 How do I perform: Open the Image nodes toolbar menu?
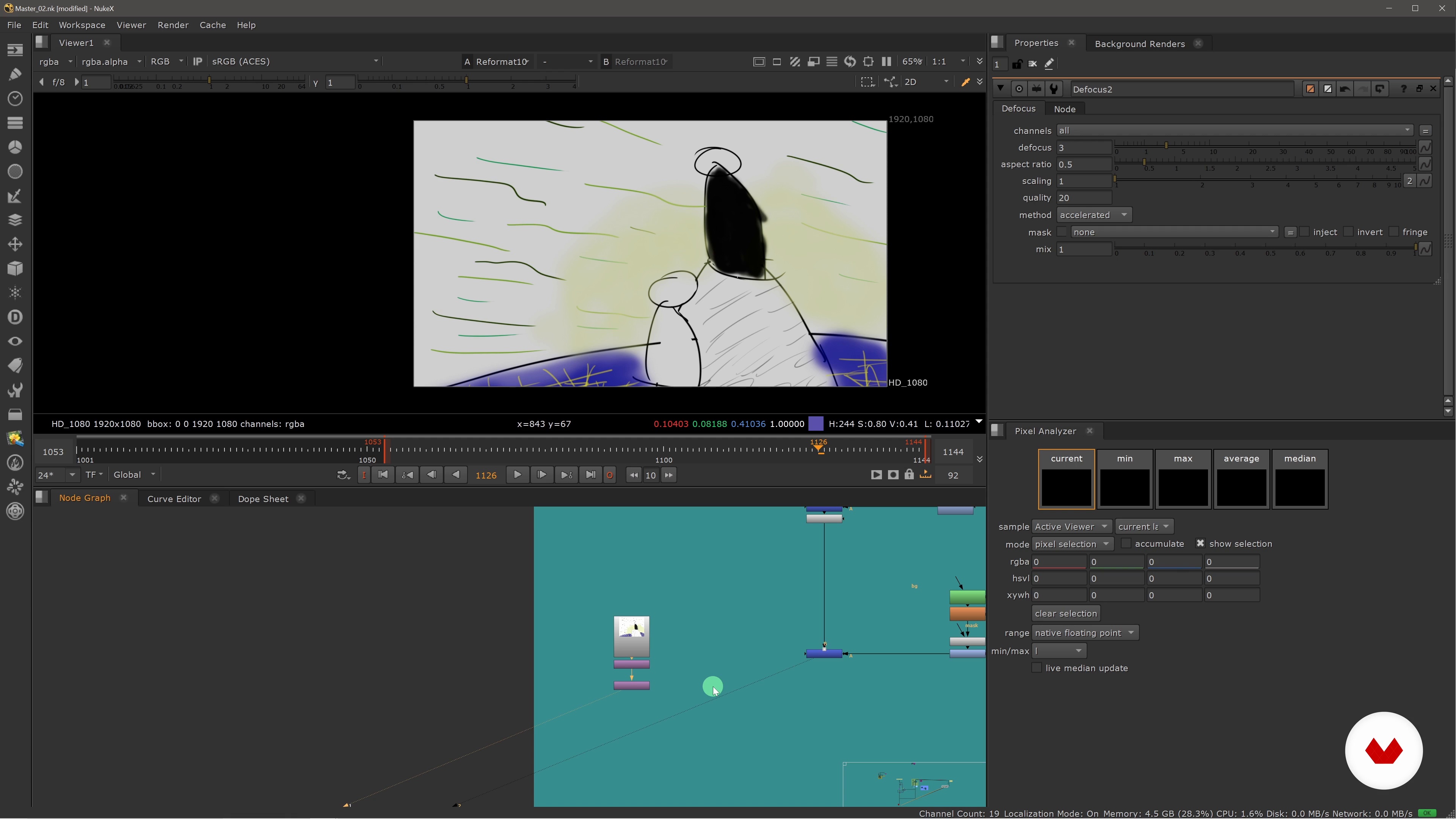[15, 50]
